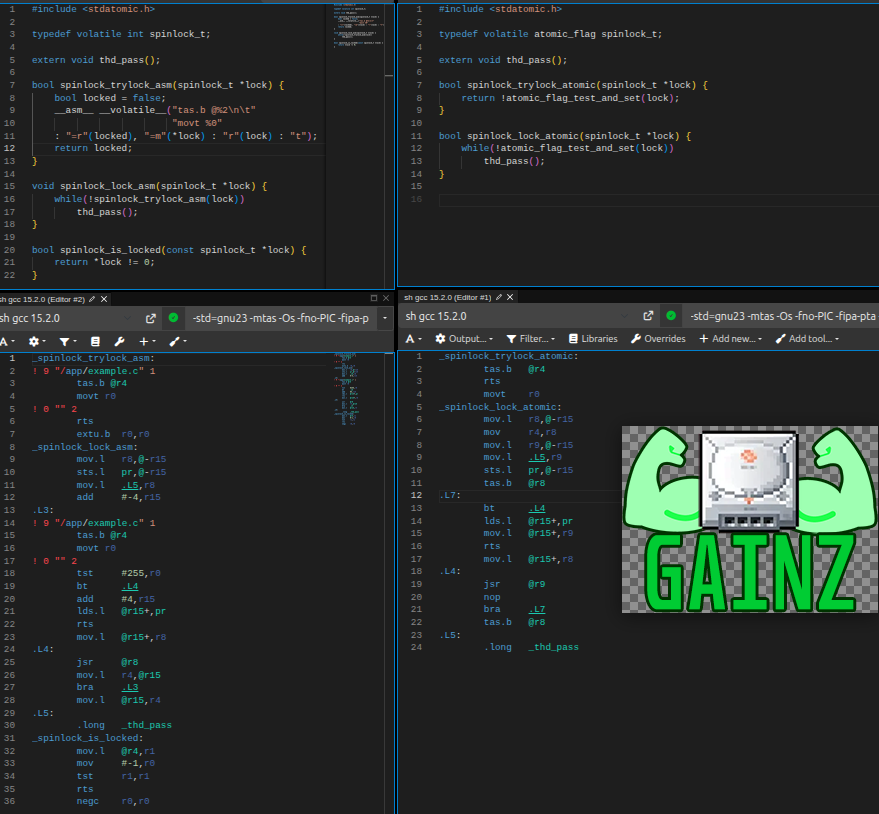Open font size menu in Editor #1 compiler pane
The height and width of the screenshot is (814, 879).
pos(414,339)
